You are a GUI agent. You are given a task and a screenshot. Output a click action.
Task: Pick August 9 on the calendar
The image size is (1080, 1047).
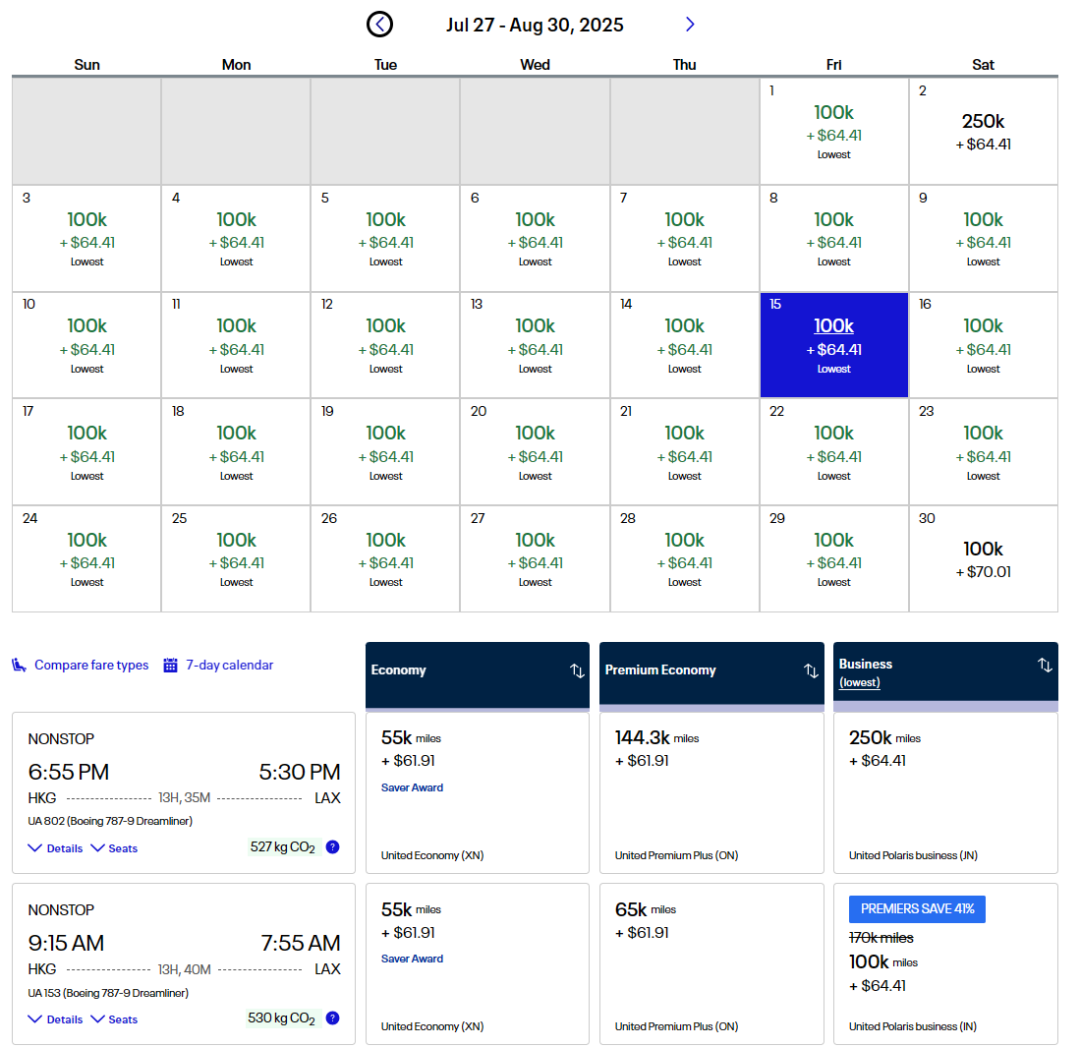point(984,238)
